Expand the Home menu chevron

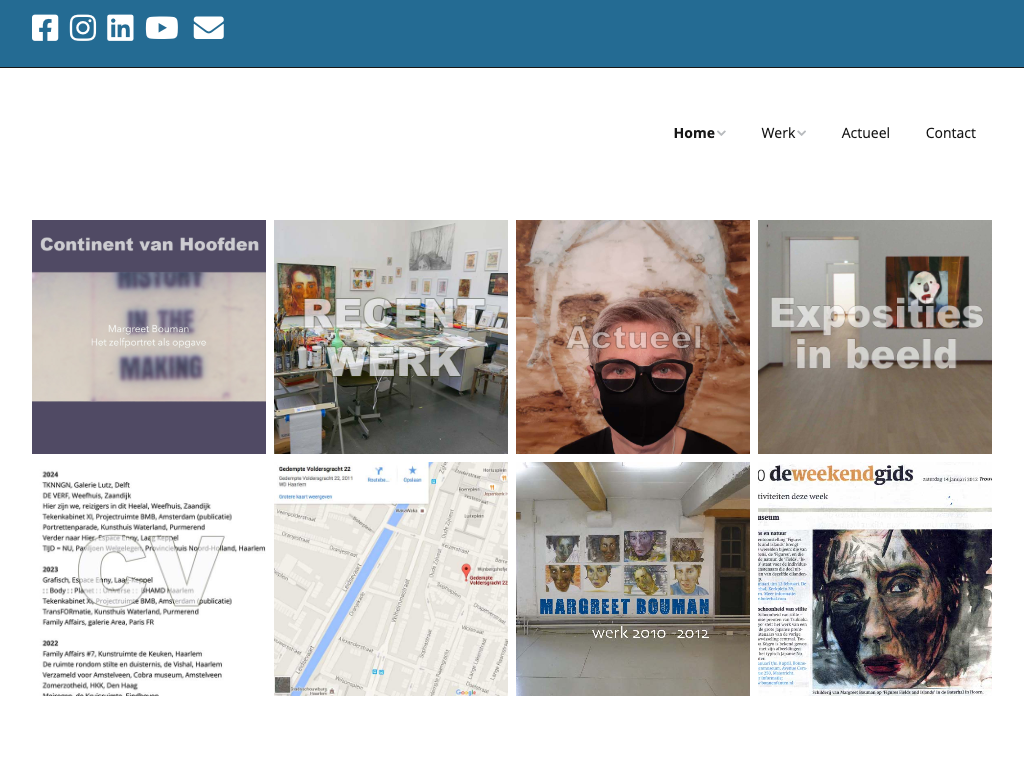[x=722, y=134]
